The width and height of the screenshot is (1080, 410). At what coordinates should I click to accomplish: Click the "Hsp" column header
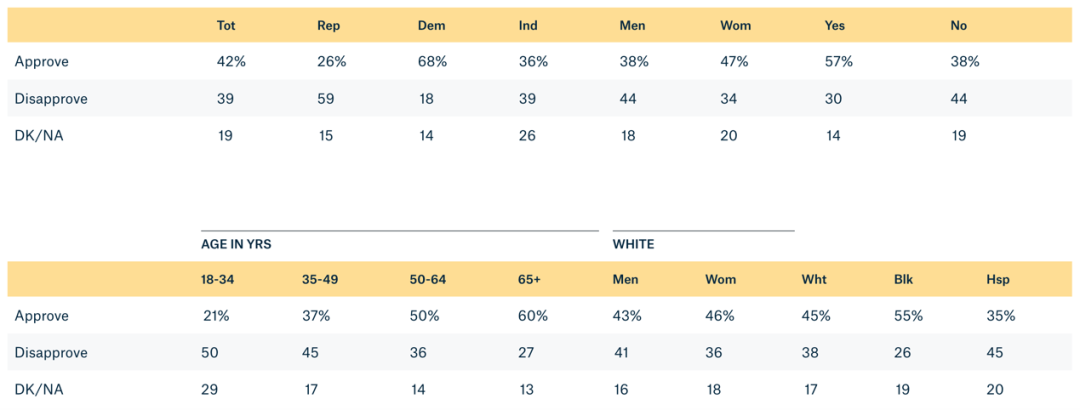click(x=997, y=279)
